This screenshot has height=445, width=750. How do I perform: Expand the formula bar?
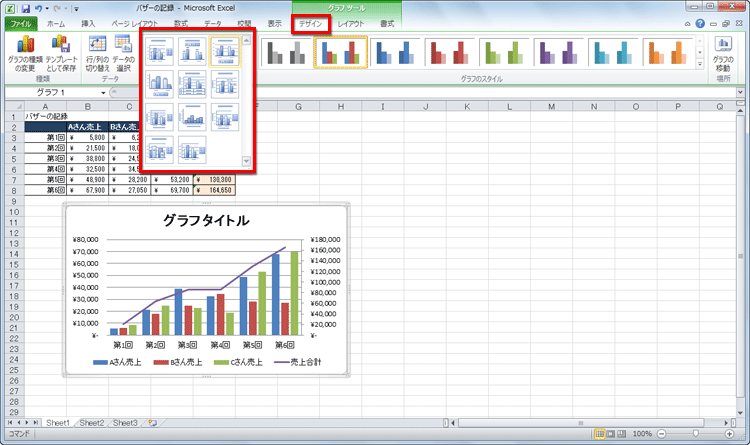coord(741,92)
